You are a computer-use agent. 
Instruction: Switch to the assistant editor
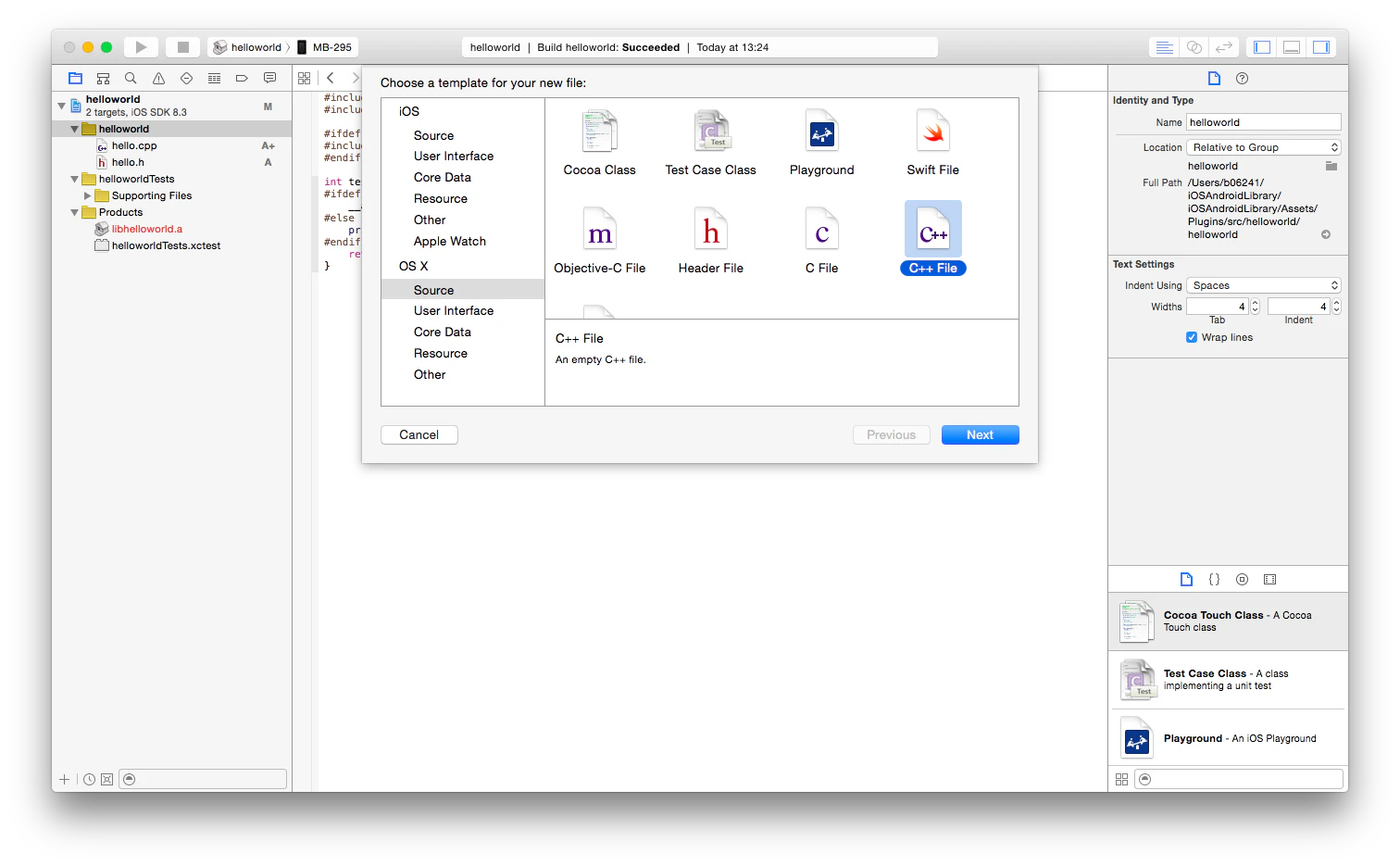[1194, 47]
